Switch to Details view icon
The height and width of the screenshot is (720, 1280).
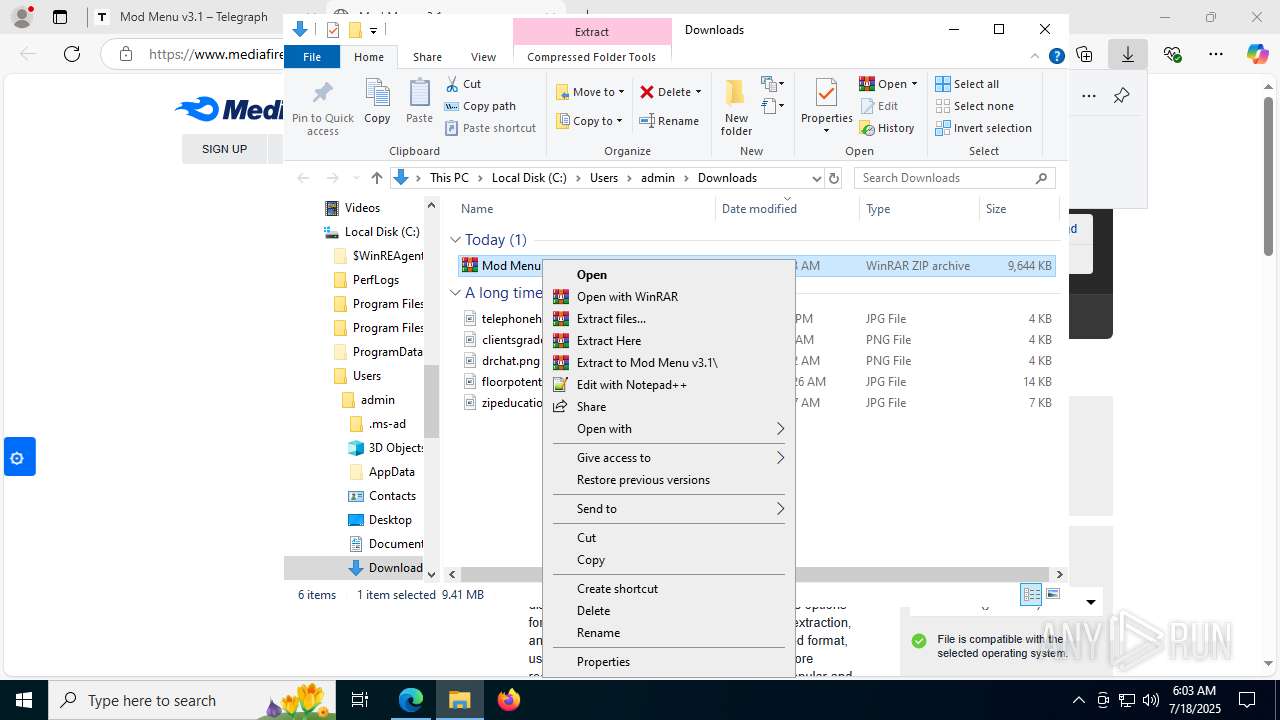(1031, 594)
